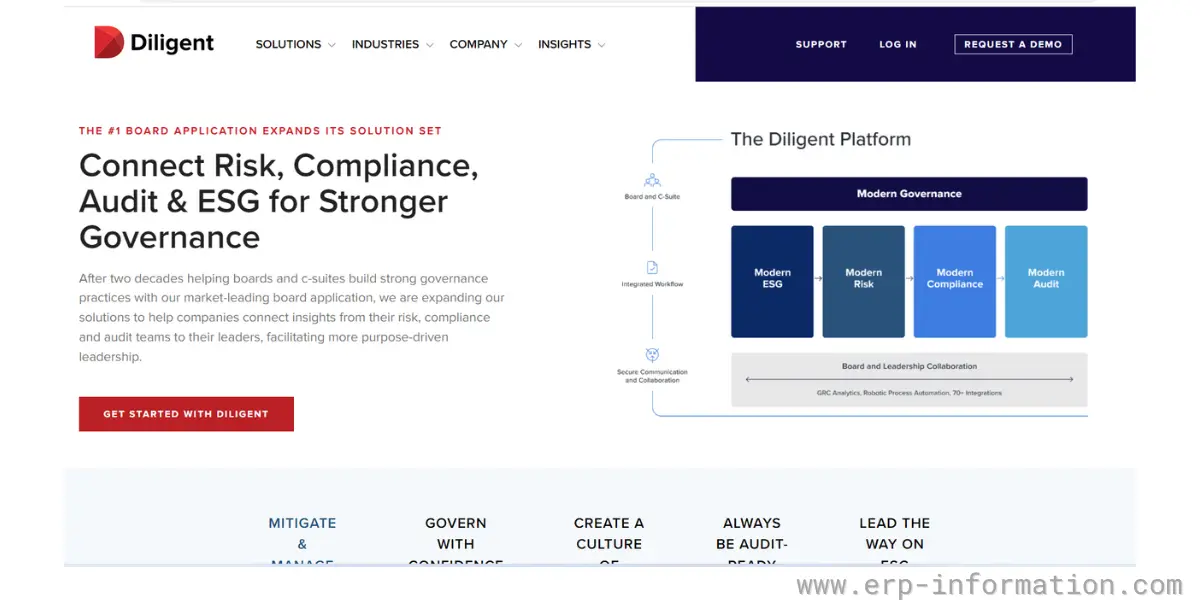This screenshot has width=1200, height=600.
Task: Click the Secure Communication and Collaboration icon
Action: [x=652, y=355]
